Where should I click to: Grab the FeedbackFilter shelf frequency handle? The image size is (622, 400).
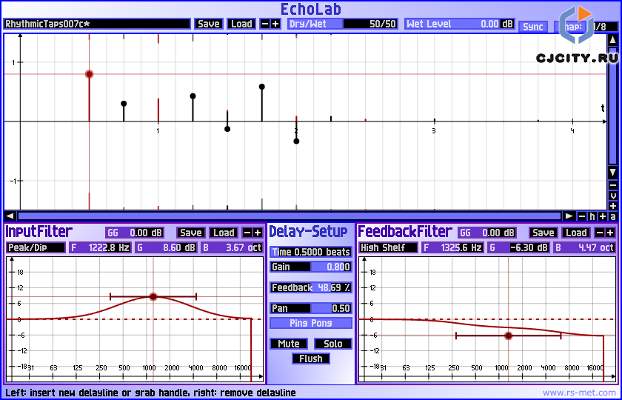click(509, 336)
